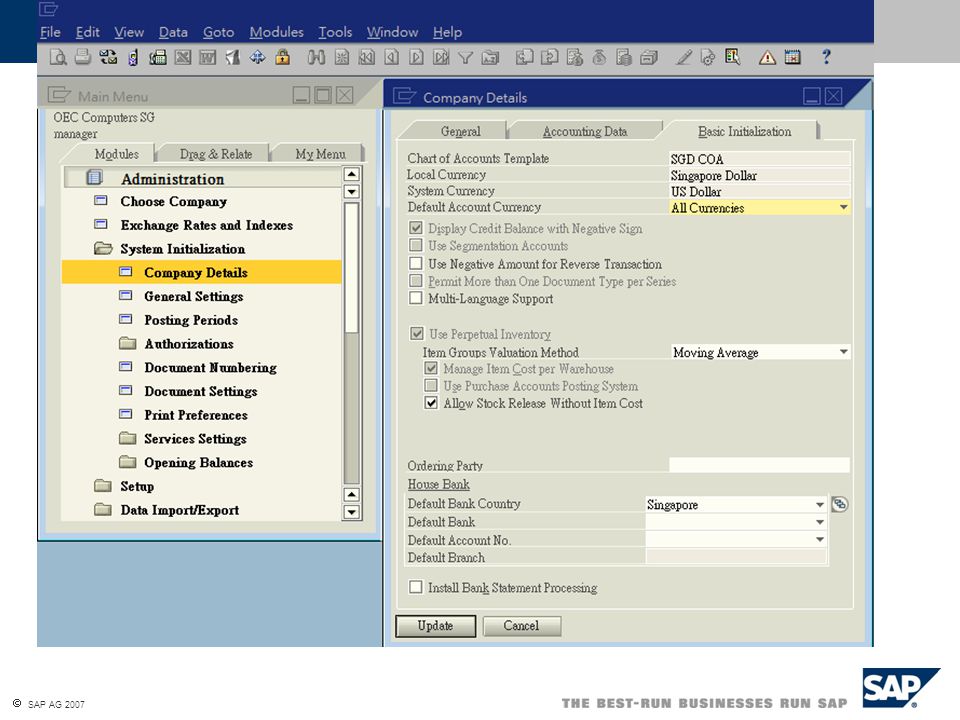Open Form Settings gear-page icon
The image size is (960, 720).
pos(708,58)
